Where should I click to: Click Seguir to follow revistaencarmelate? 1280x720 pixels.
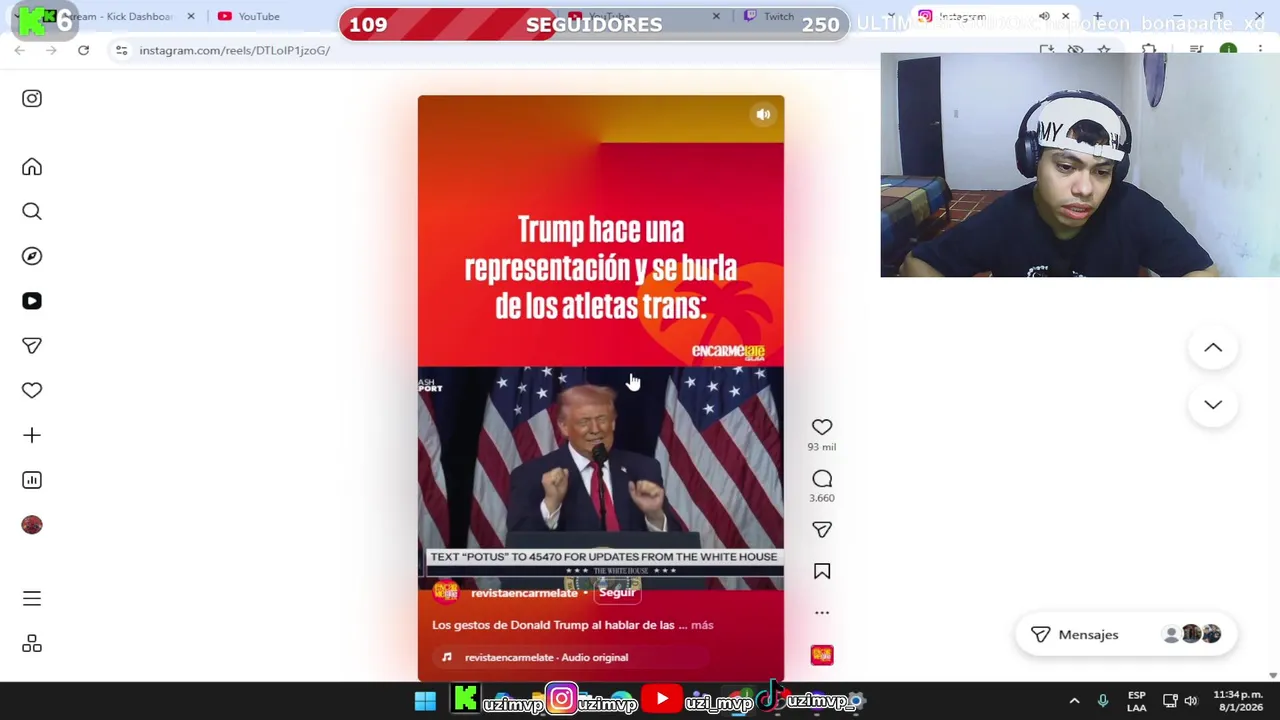617,593
